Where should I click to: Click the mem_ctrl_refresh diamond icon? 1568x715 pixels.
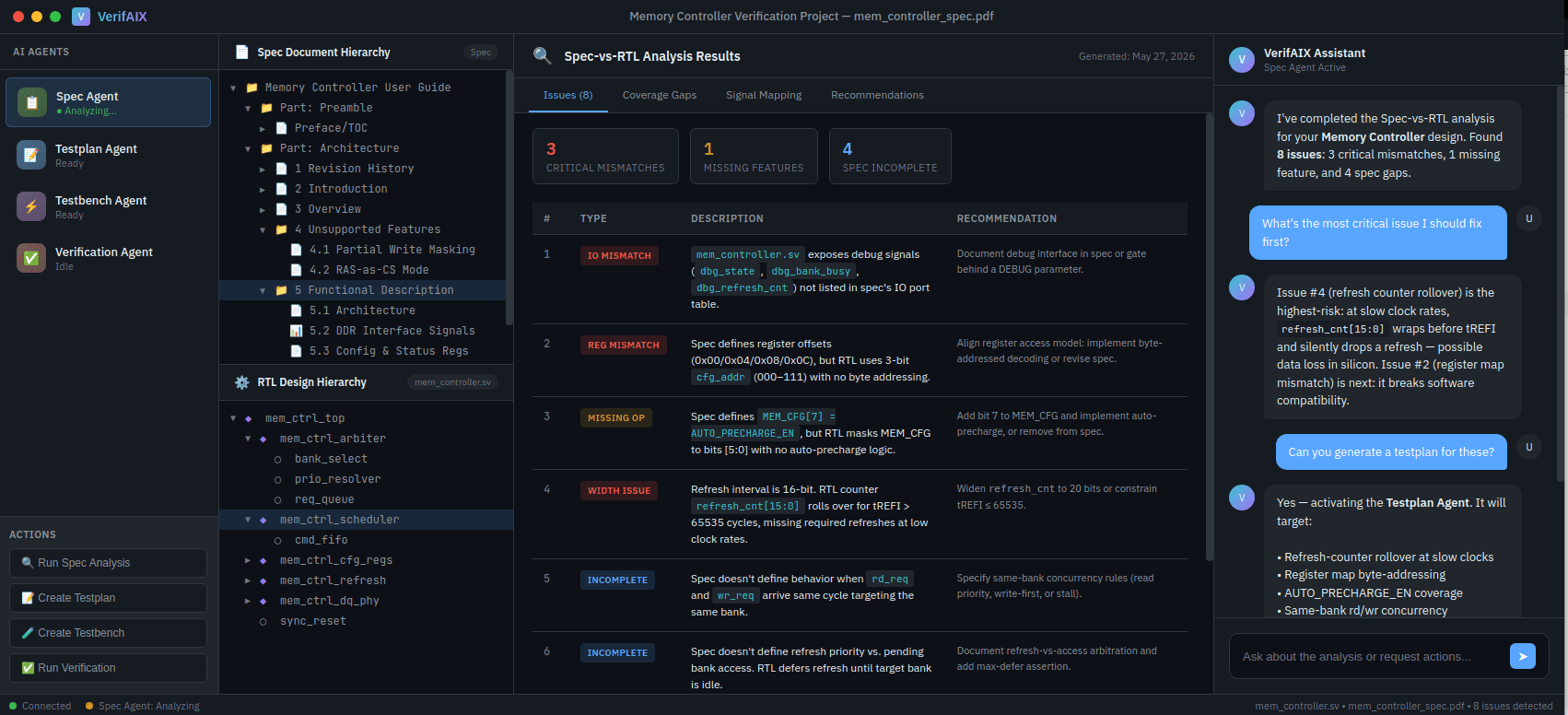263,580
